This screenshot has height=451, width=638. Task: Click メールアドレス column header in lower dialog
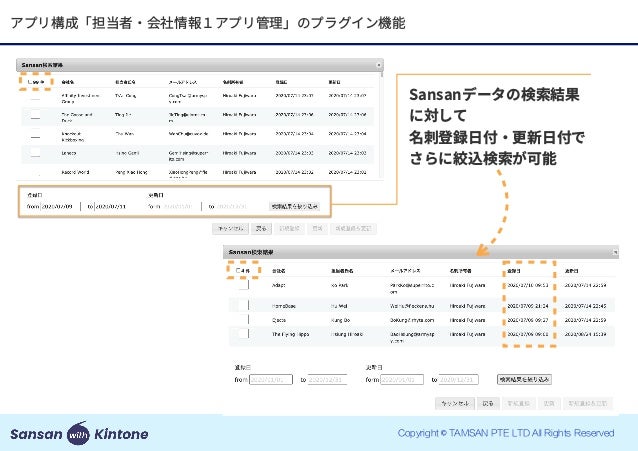point(405,270)
